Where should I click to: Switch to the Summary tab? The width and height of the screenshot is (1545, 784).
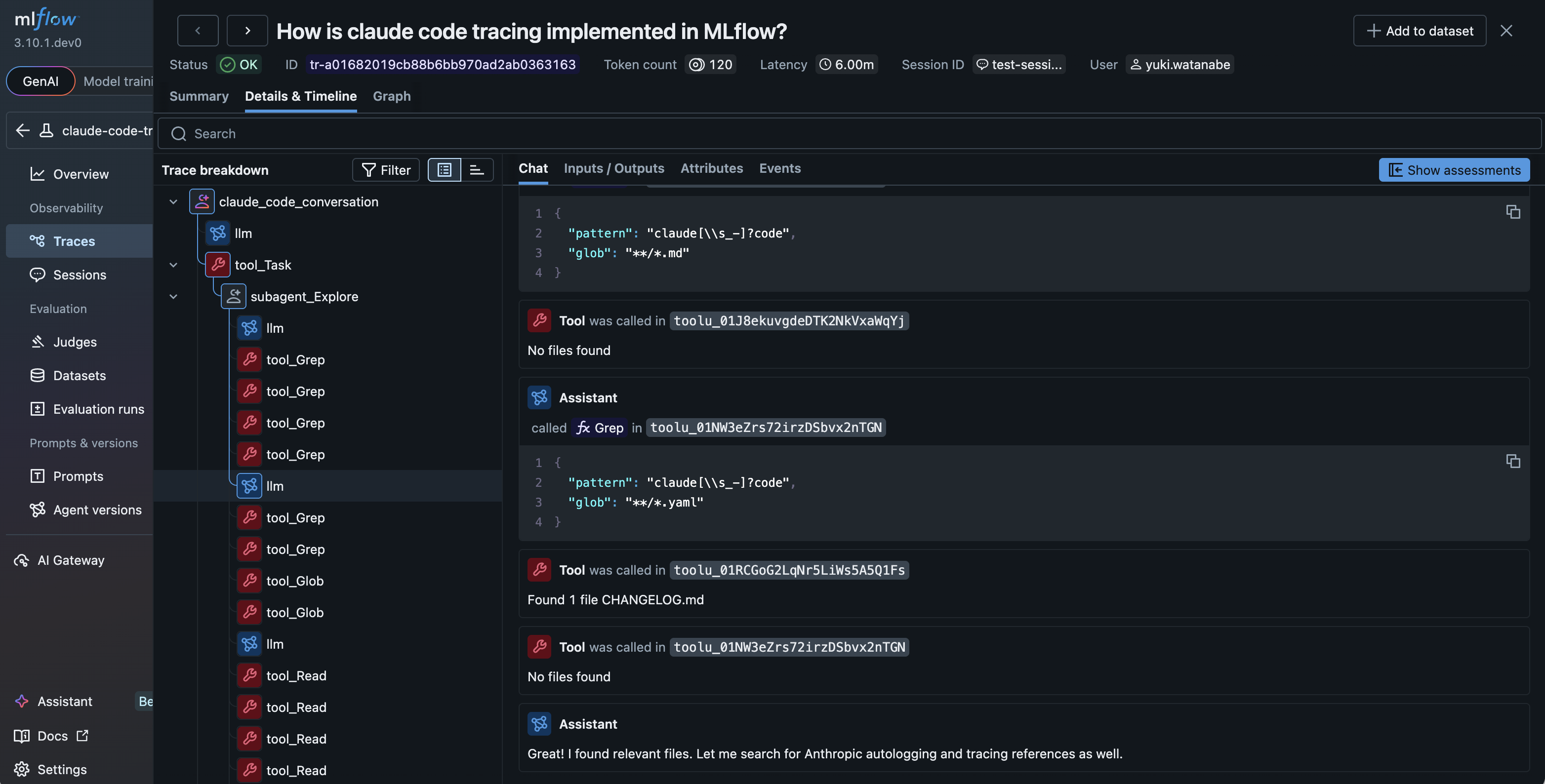point(199,96)
